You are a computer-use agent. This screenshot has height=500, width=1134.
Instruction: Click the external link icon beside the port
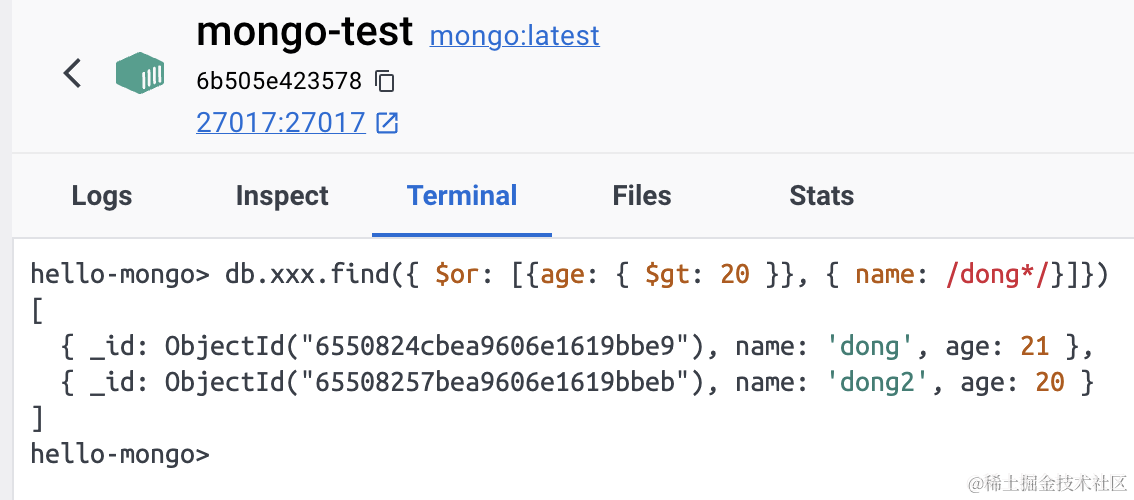[x=387, y=123]
